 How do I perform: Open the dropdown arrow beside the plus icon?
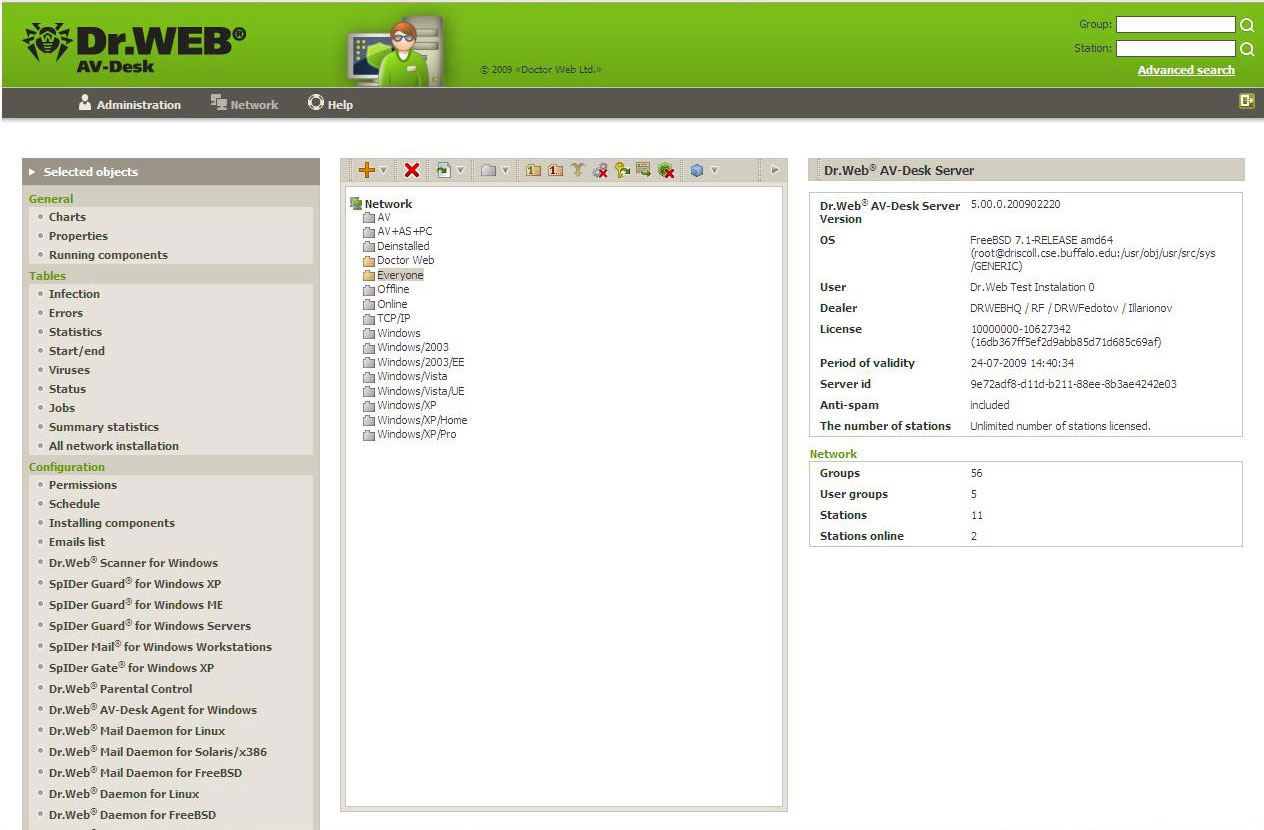pyautogui.click(x=383, y=170)
